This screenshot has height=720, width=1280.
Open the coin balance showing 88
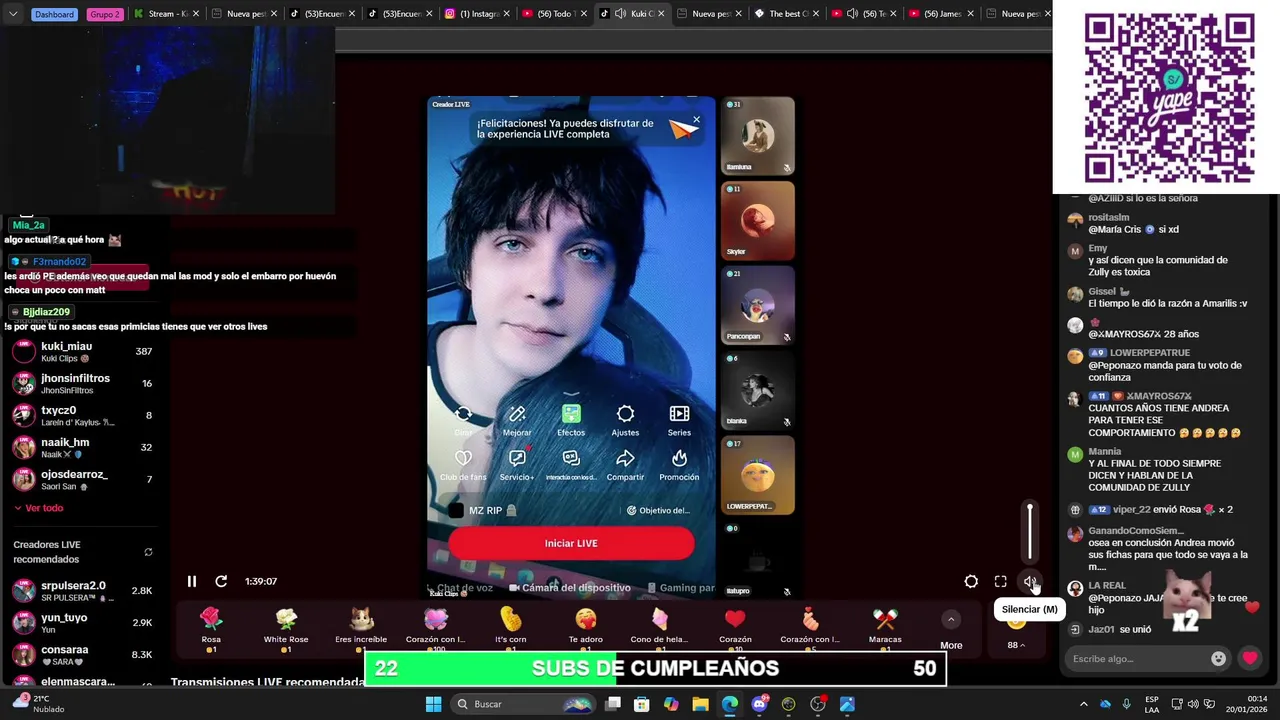click(1016, 645)
